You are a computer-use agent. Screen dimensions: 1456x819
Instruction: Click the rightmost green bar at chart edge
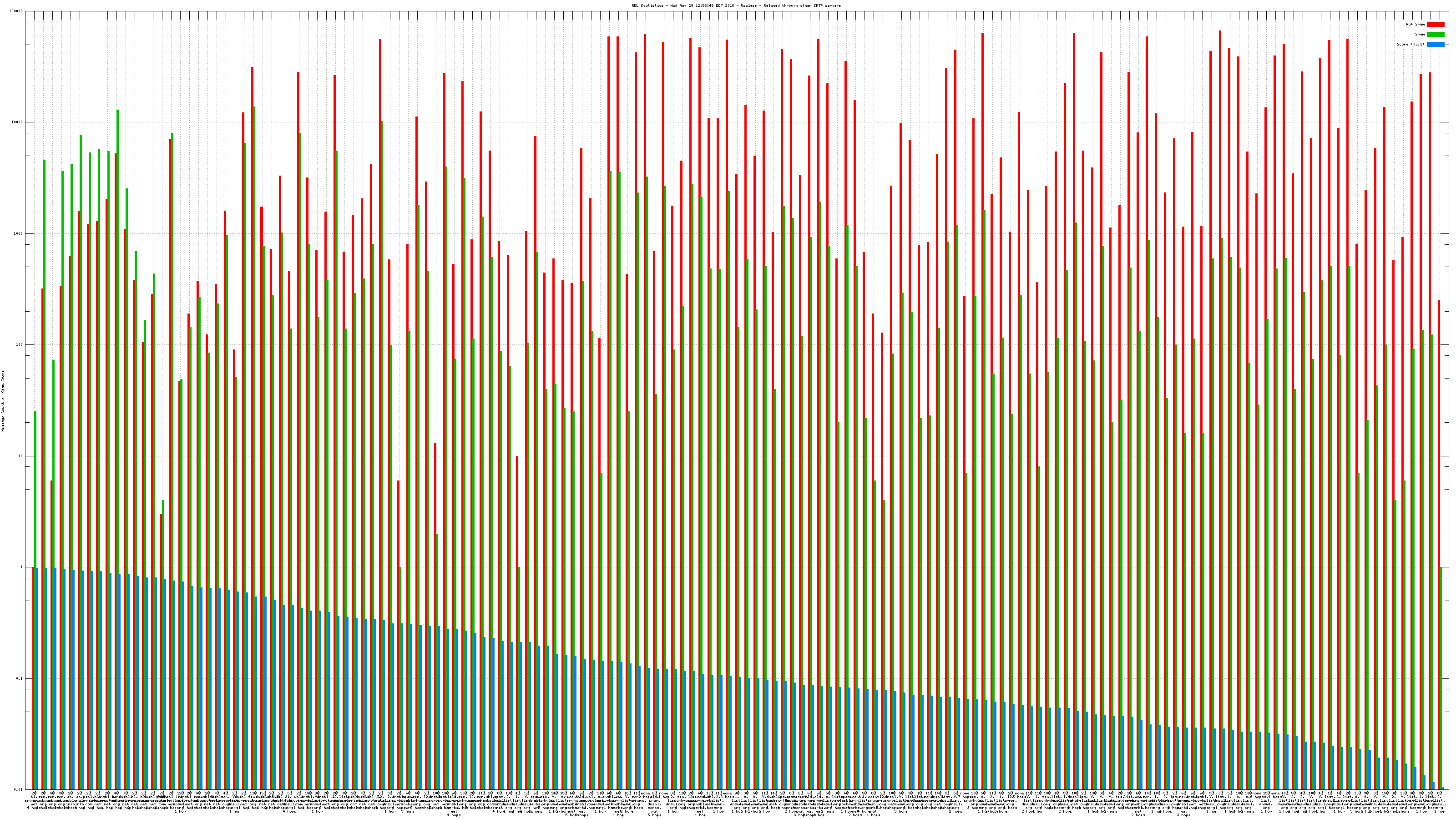tap(1441, 678)
